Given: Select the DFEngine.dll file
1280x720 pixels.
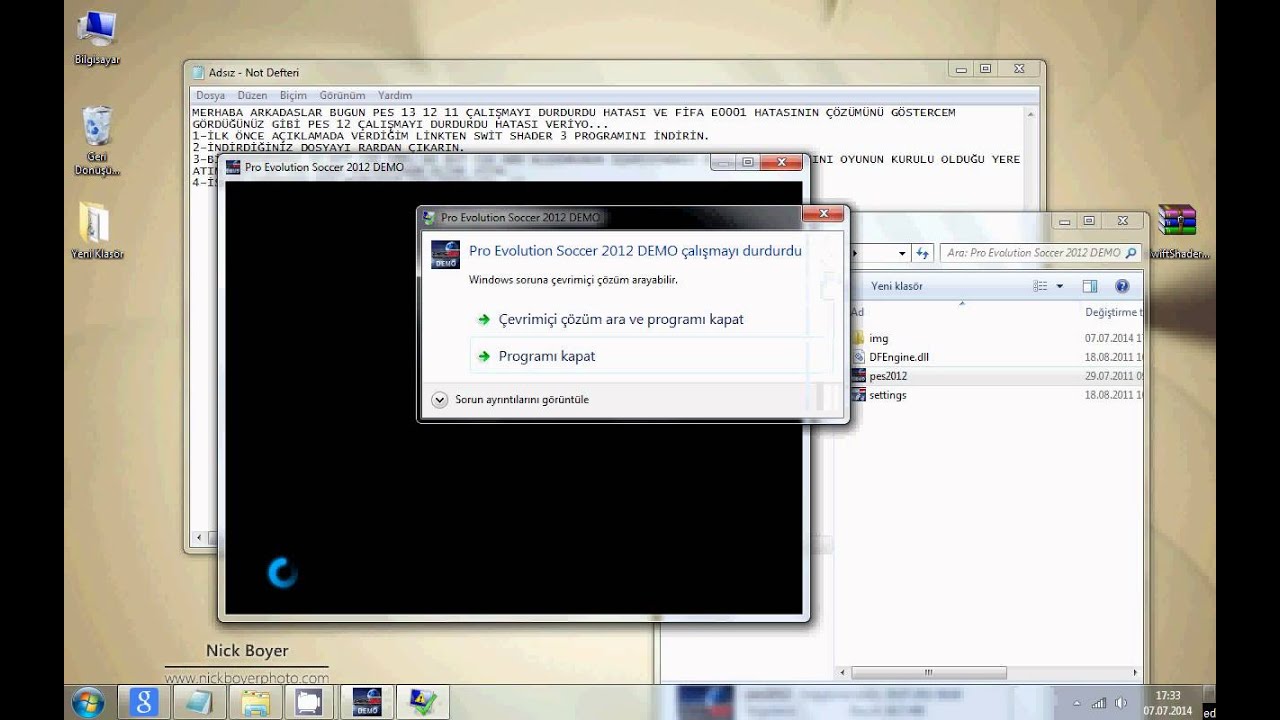Looking at the screenshot, I should pyautogui.click(x=899, y=357).
